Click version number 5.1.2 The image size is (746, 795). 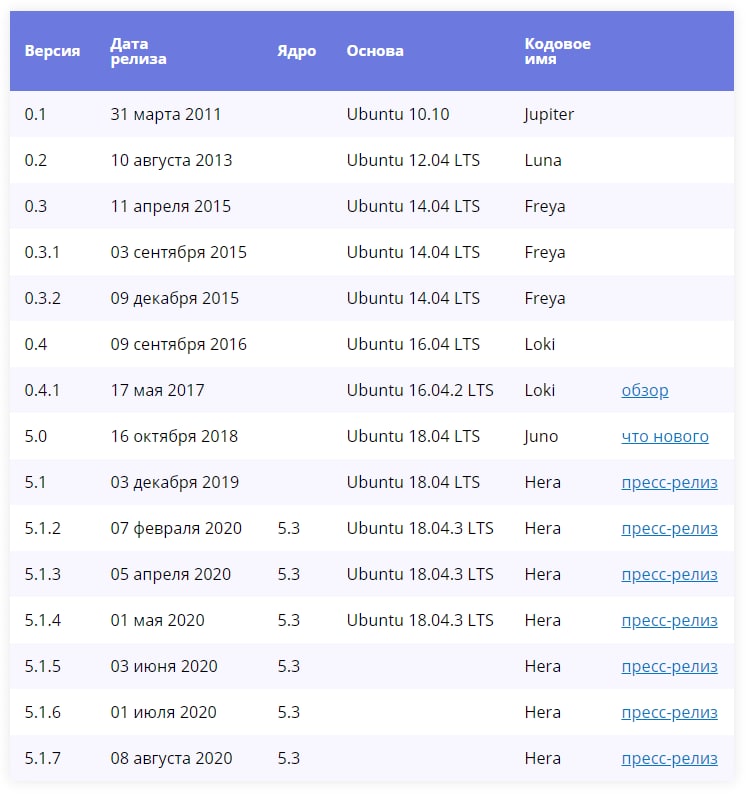(42, 528)
